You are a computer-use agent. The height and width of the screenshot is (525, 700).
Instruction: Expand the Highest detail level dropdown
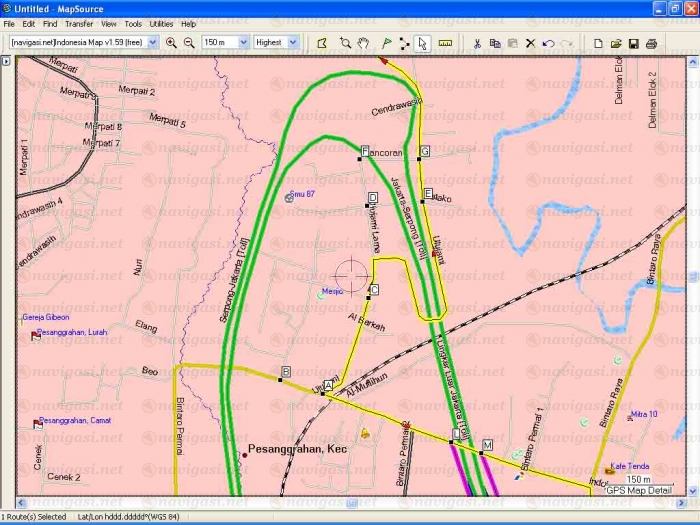pos(276,43)
